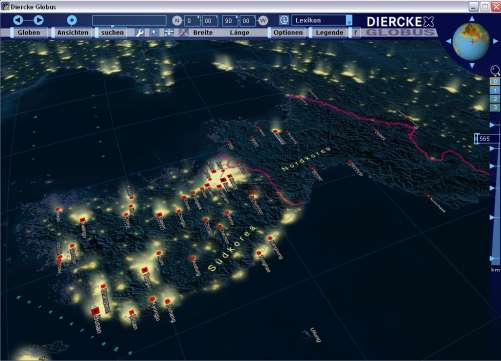Rotate the mini globe to the left

click(x=449, y=41)
